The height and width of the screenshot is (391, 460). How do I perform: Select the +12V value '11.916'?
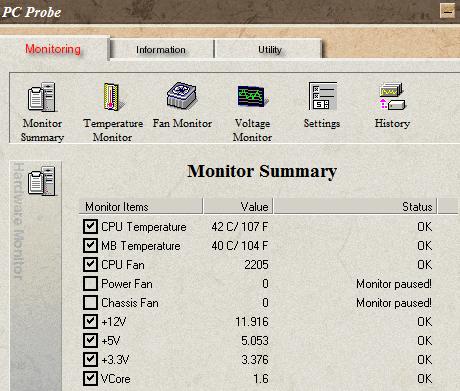(252, 322)
